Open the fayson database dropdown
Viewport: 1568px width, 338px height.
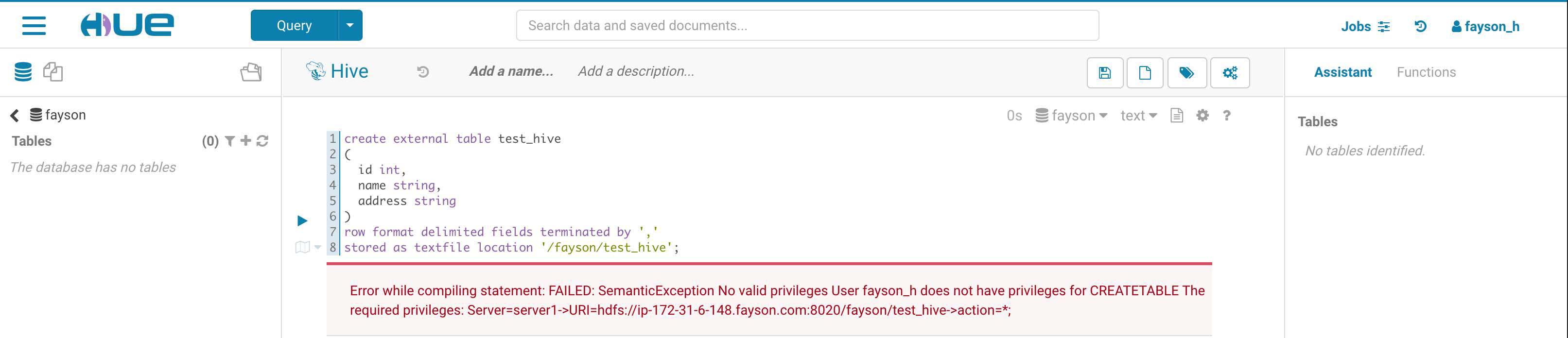coord(1071,116)
